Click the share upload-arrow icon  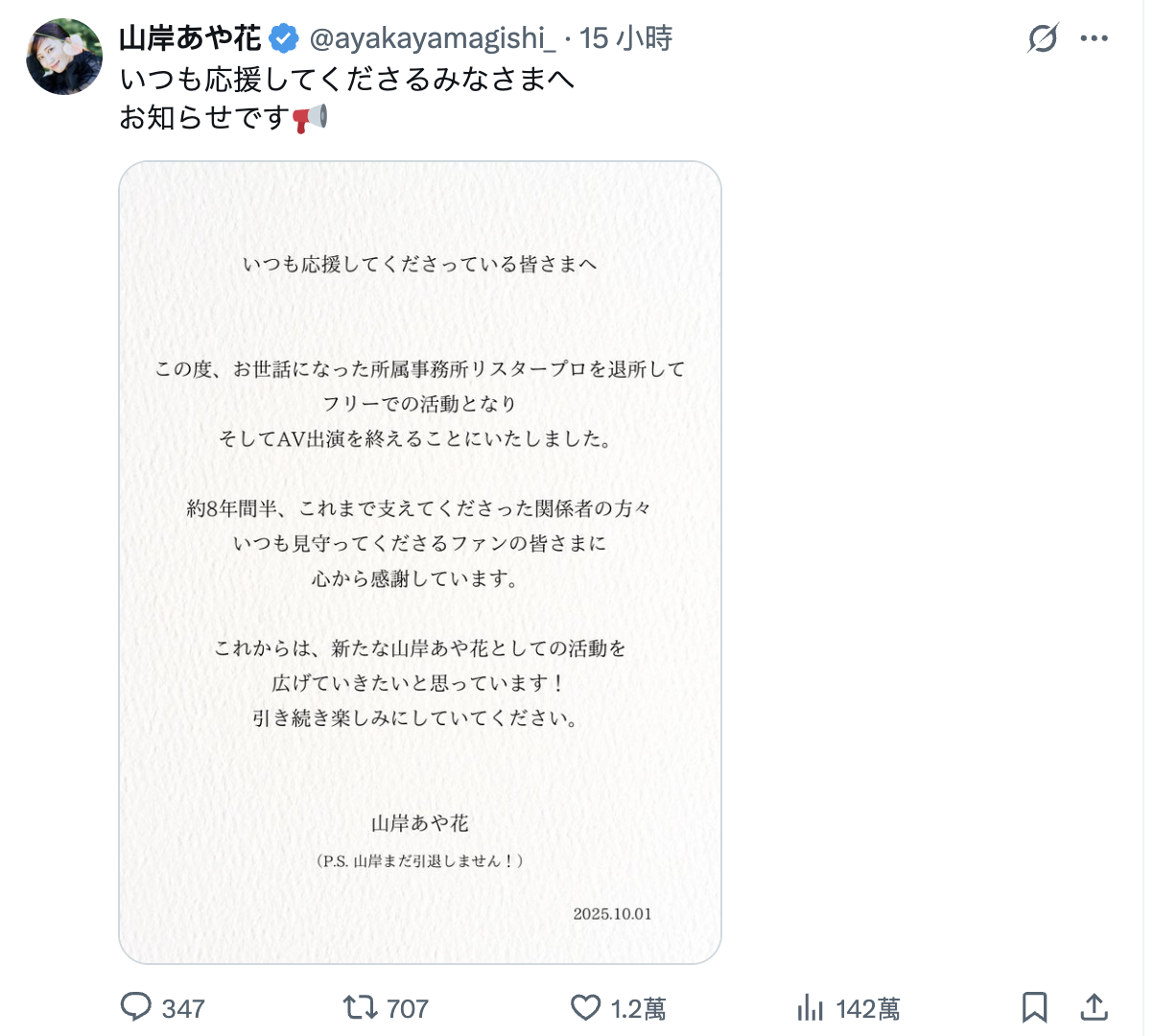pos(1094,1007)
